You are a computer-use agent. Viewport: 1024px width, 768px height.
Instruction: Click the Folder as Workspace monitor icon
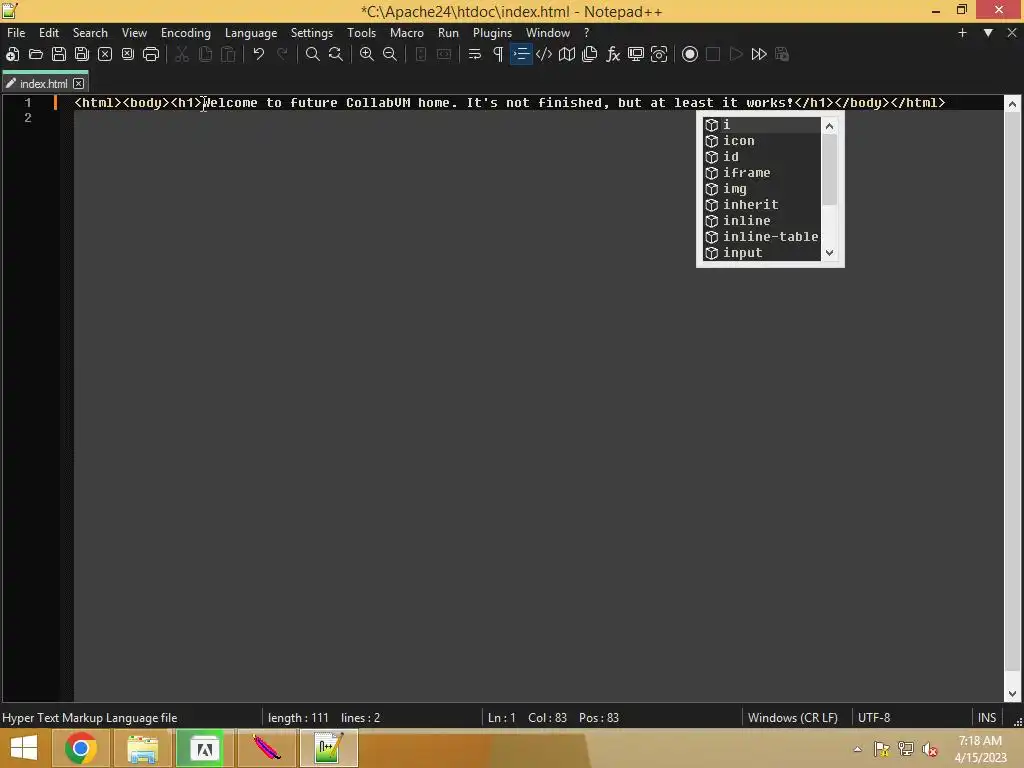[x=635, y=54]
